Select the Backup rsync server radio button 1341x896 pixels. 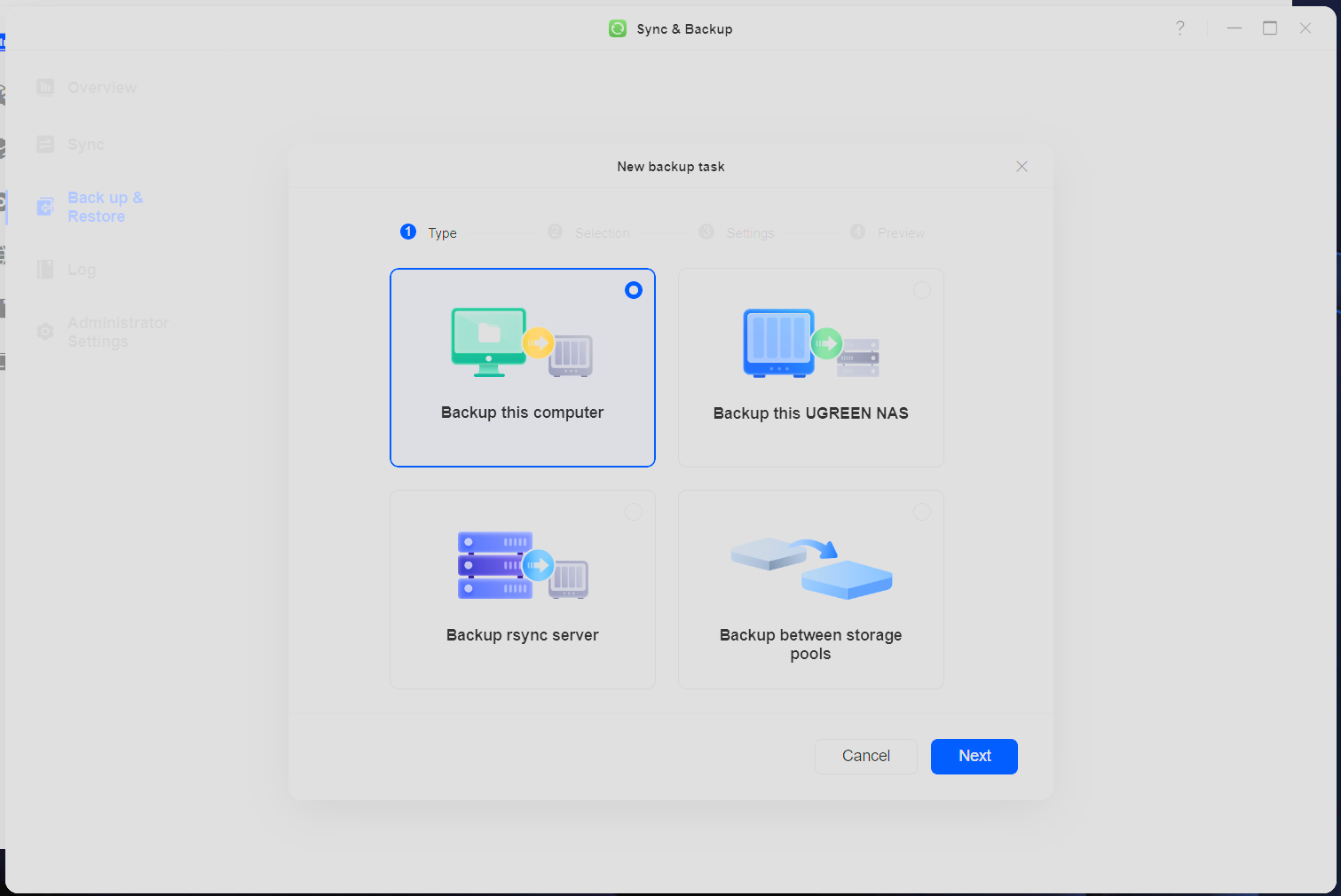[633, 512]
